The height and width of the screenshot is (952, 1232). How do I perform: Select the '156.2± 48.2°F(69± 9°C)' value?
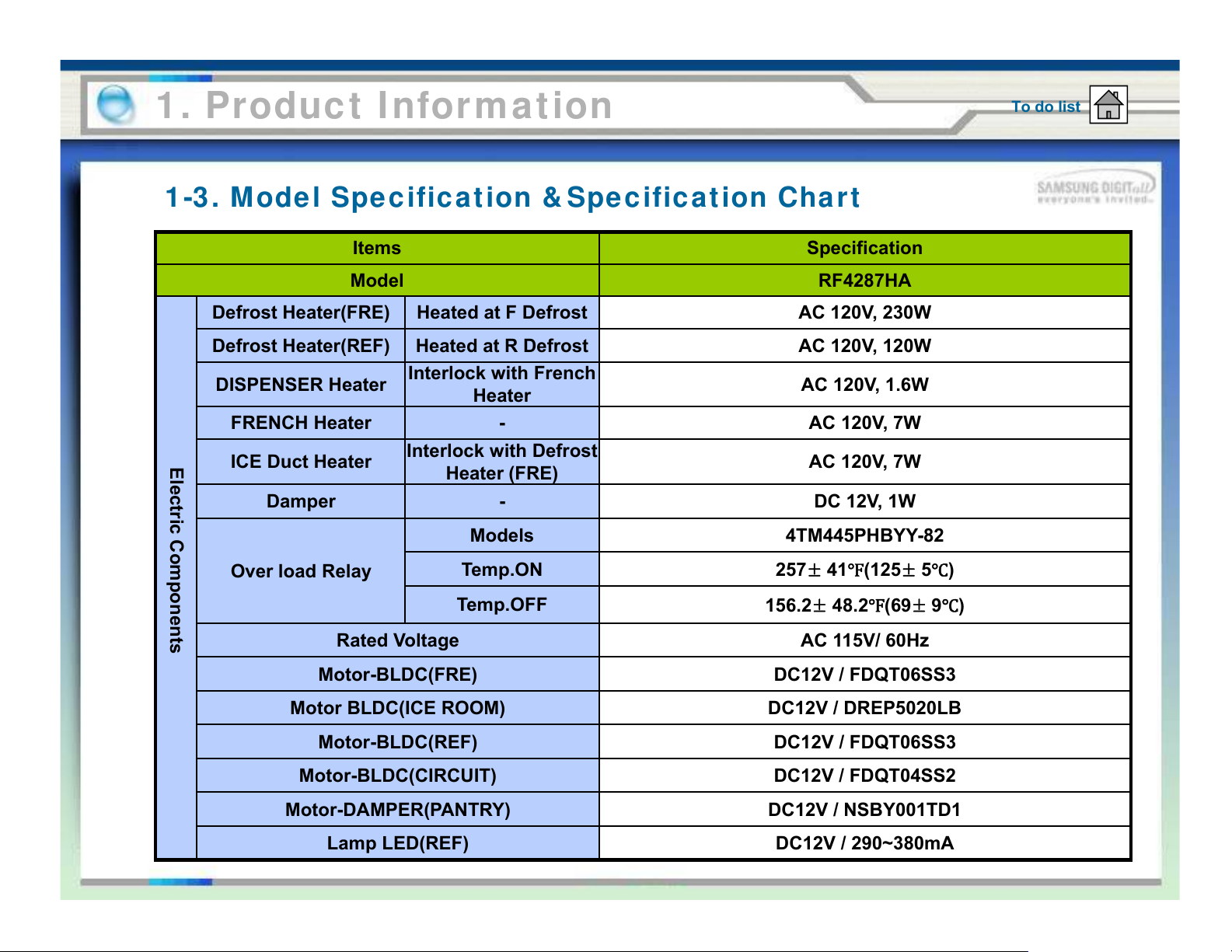864,605
